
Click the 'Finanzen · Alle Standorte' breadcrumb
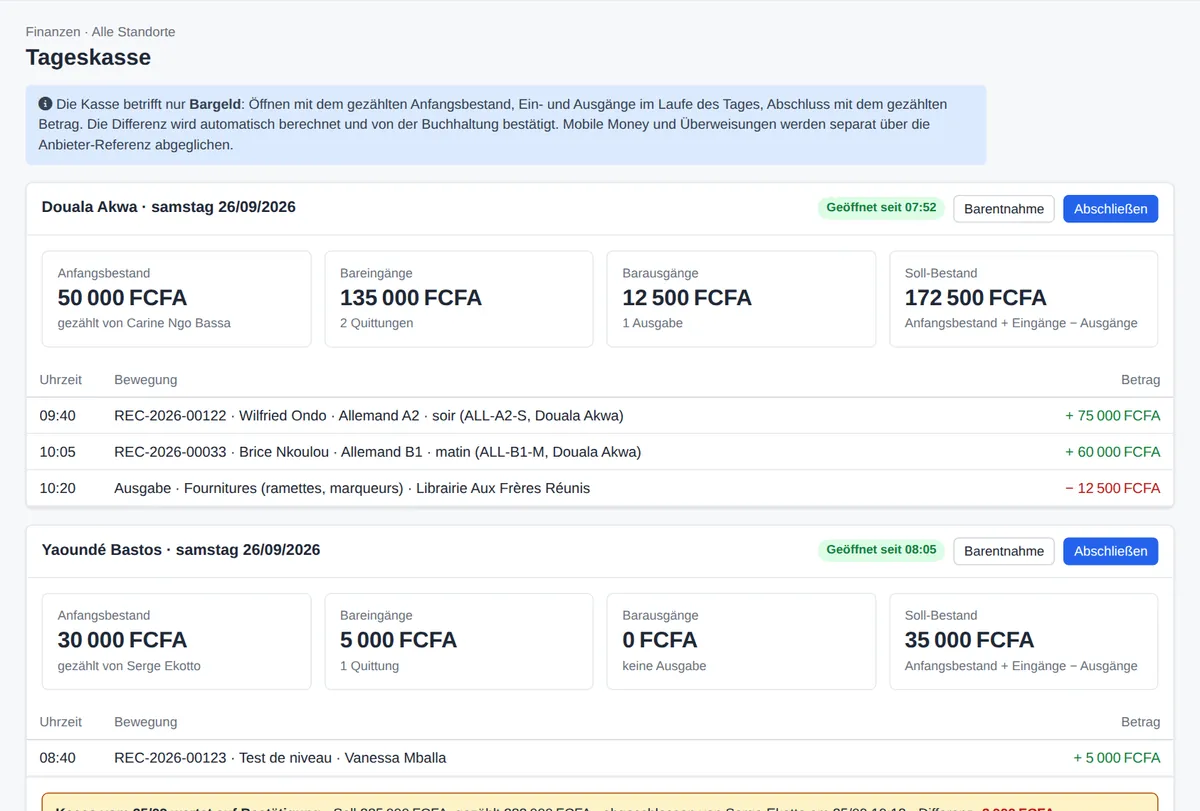point(100,32)
